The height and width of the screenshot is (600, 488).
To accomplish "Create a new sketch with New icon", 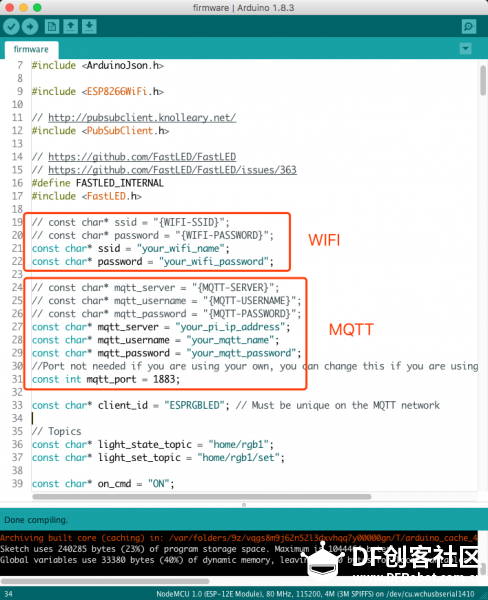I will (52, 26).
